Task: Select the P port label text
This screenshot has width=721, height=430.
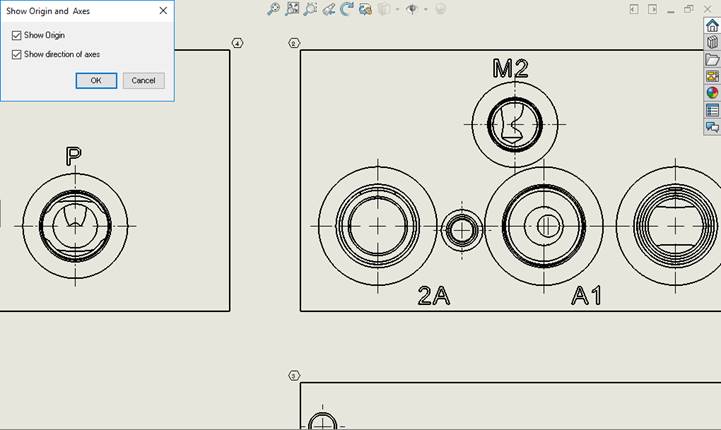Action: click(74, 156)
